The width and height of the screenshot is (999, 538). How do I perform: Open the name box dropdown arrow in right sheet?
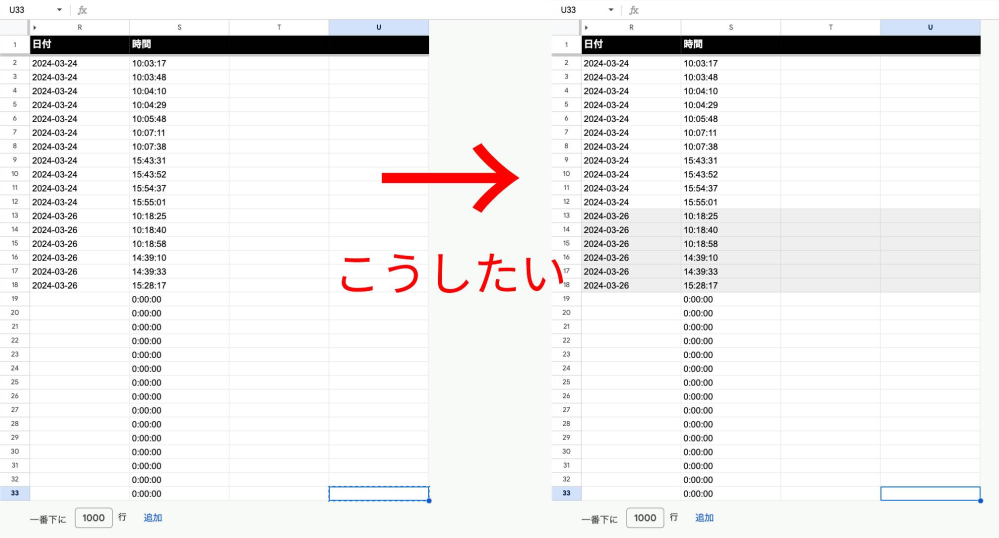pyautogui.click(x=611, y=10)
